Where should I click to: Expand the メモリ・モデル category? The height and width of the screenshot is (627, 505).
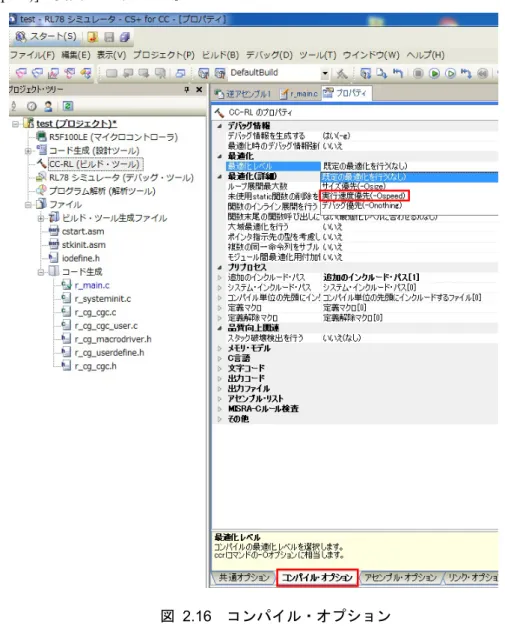tap(220, 348)
